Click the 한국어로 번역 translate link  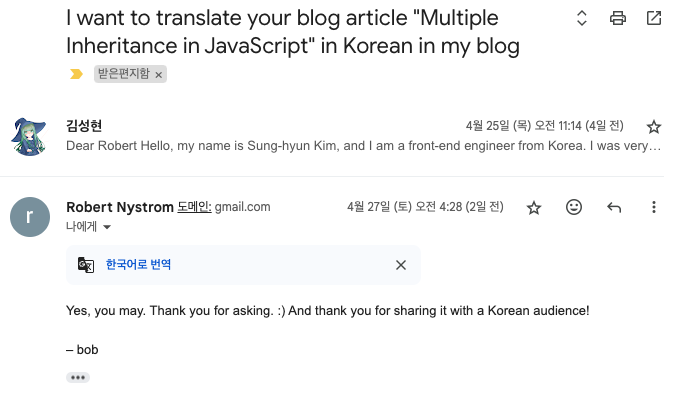(x=138, y=265)
